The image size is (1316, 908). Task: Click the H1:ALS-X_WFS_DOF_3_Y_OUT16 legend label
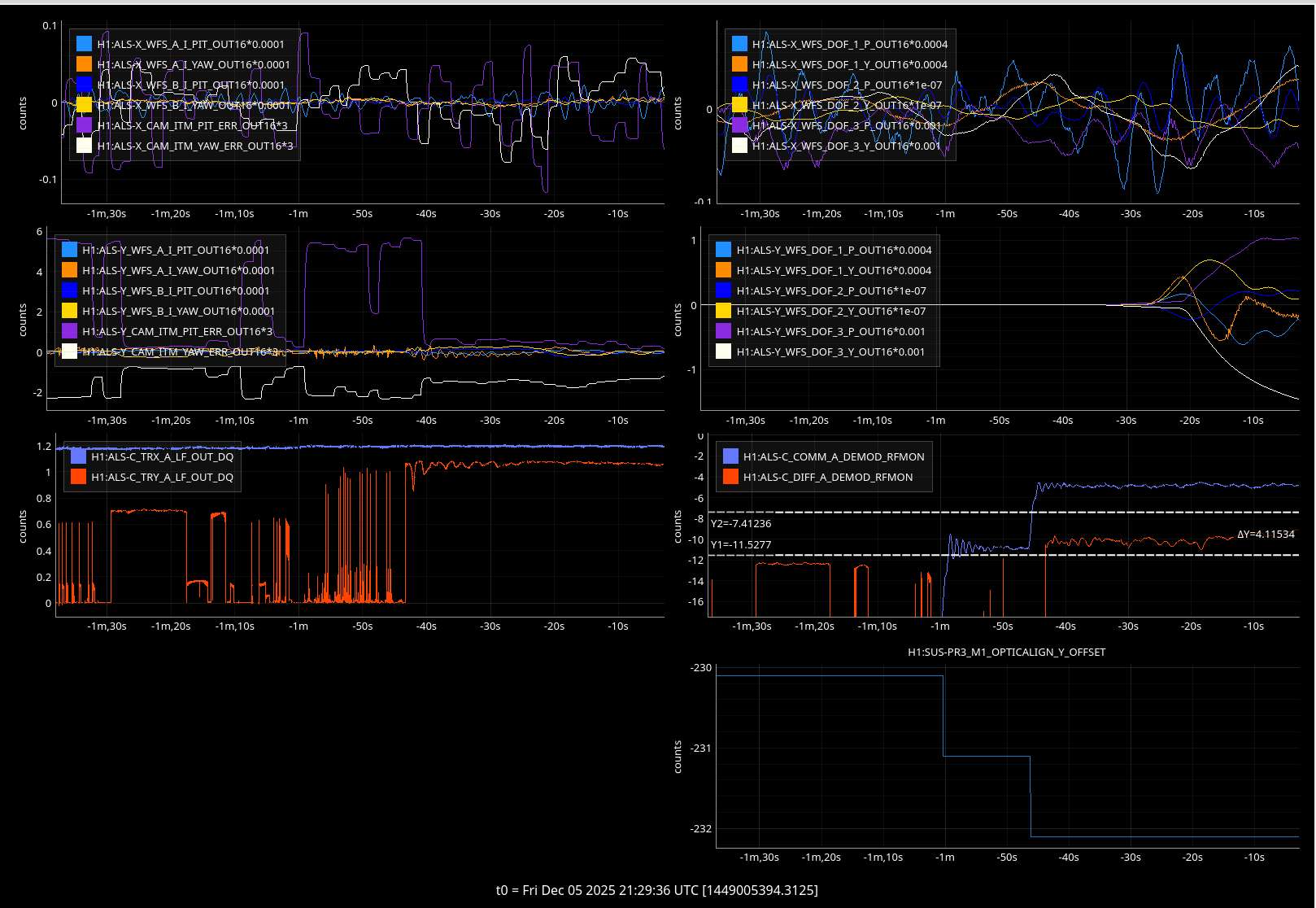(846, 146)
